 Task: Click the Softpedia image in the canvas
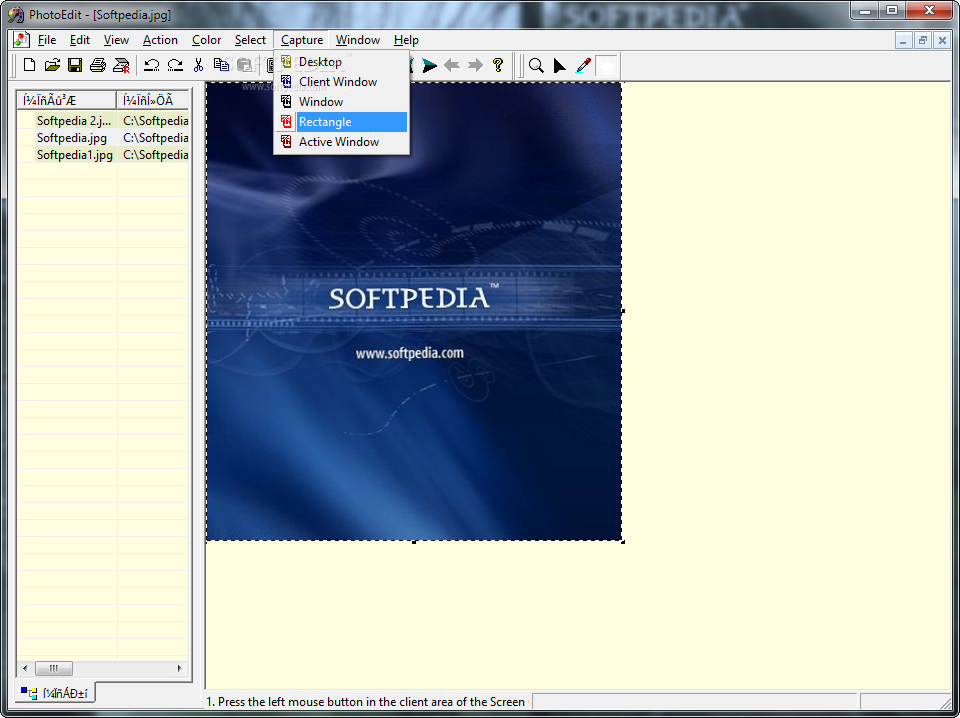click(414, 312)
